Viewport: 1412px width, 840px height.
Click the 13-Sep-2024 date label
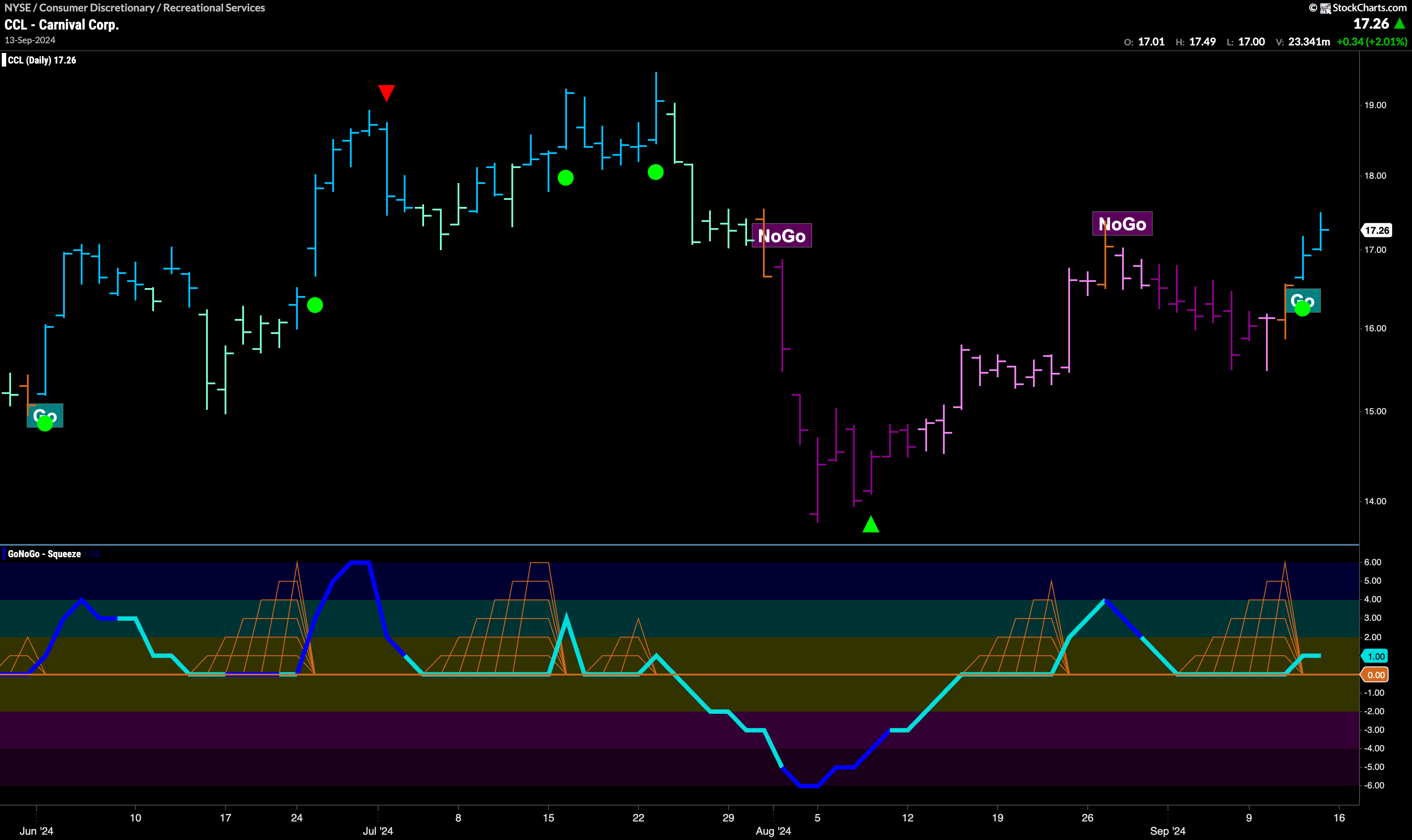tap(30, 40)
